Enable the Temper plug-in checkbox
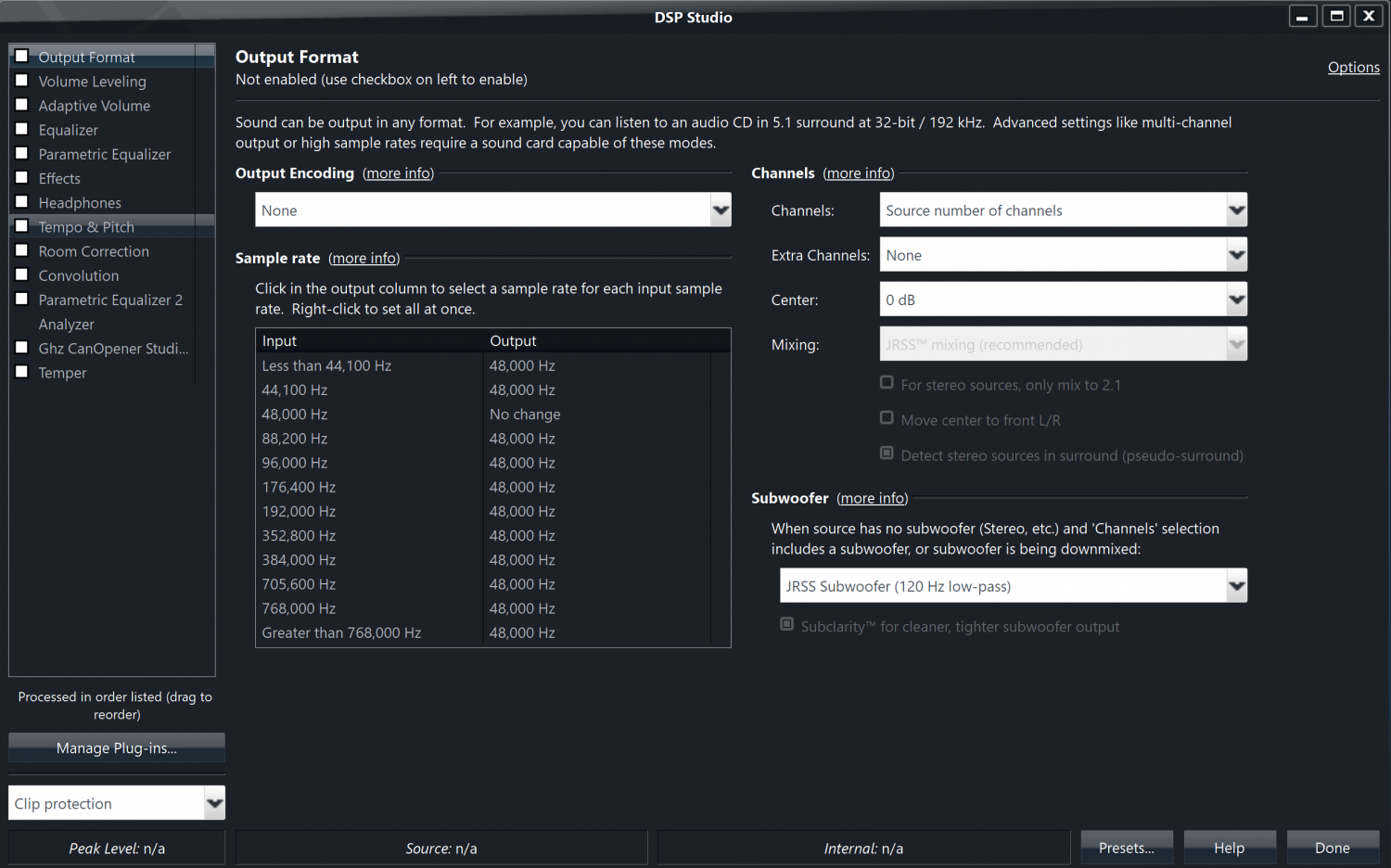This screenshot has height=868, width=1391. click(x=22, y=372)
